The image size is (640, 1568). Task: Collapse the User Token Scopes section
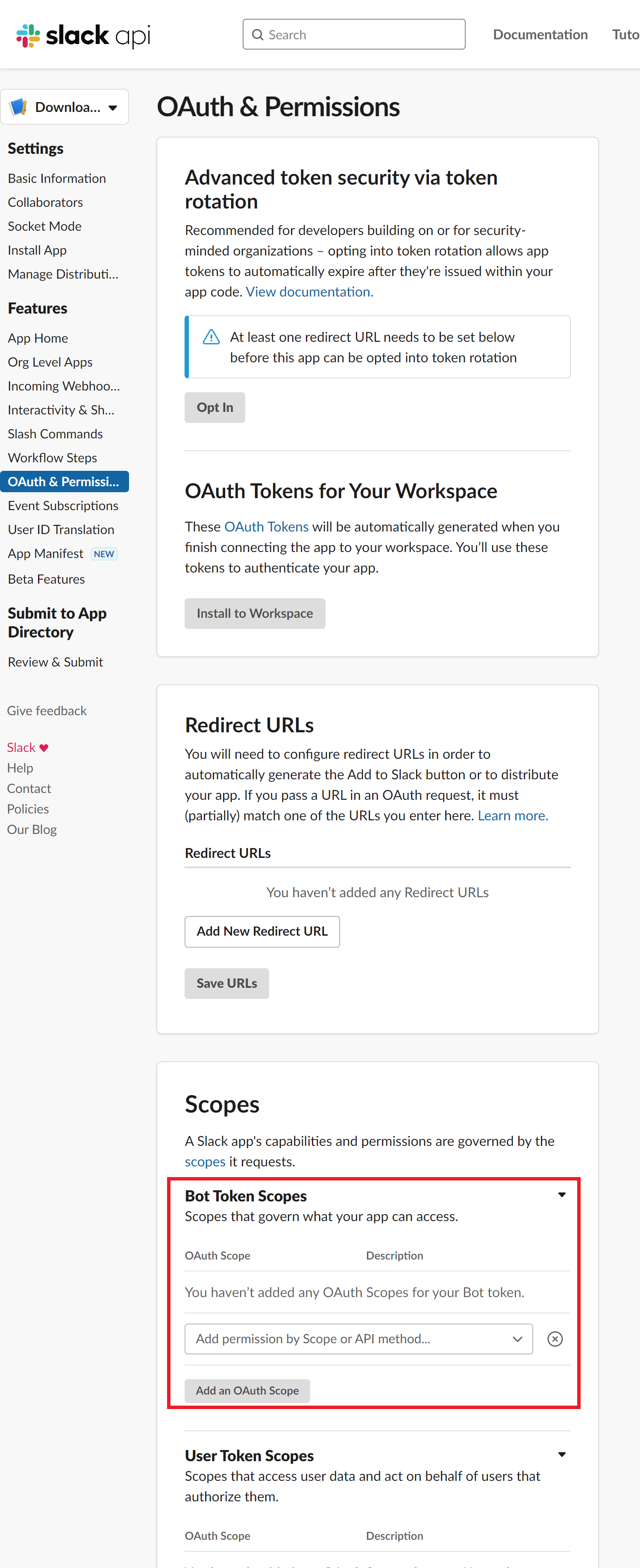click(x=562, y=1455)
